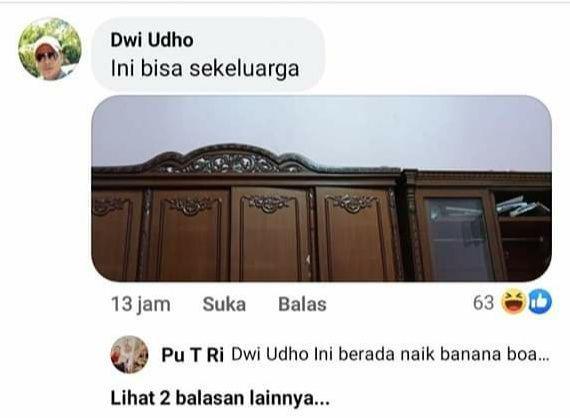Tap Balas to reply to comment
570x418 pixels.
pyautogui.click(x=302, y=304)
